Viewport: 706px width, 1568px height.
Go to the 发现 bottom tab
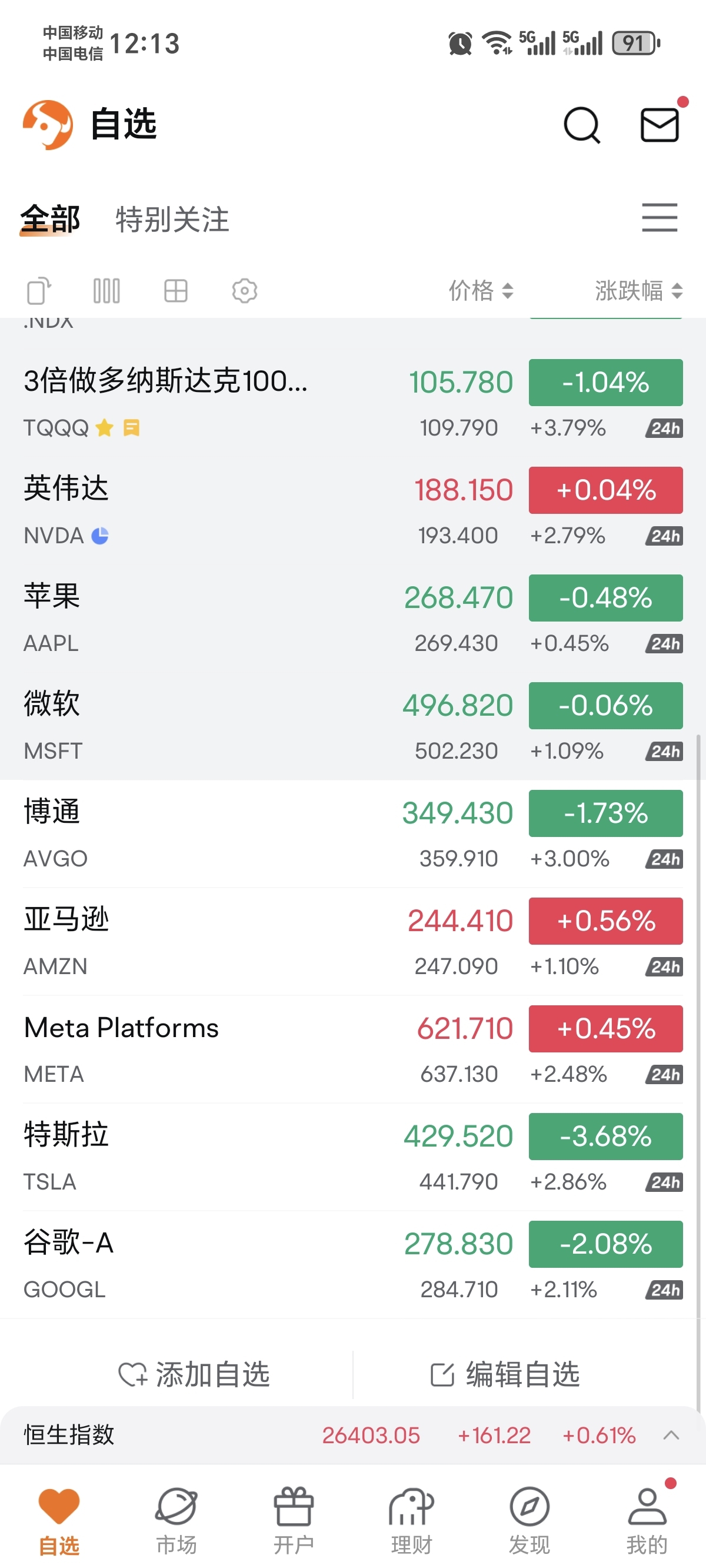coord(529,1519)
